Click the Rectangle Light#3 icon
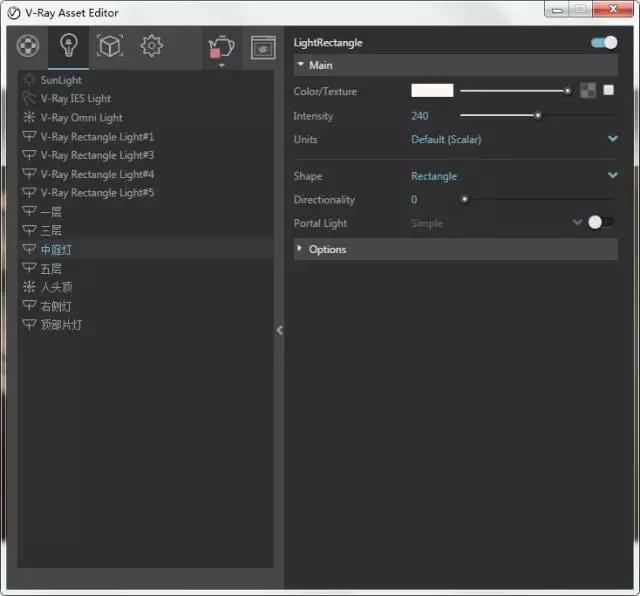Screen dimensions: 640x596 point(29,155)
